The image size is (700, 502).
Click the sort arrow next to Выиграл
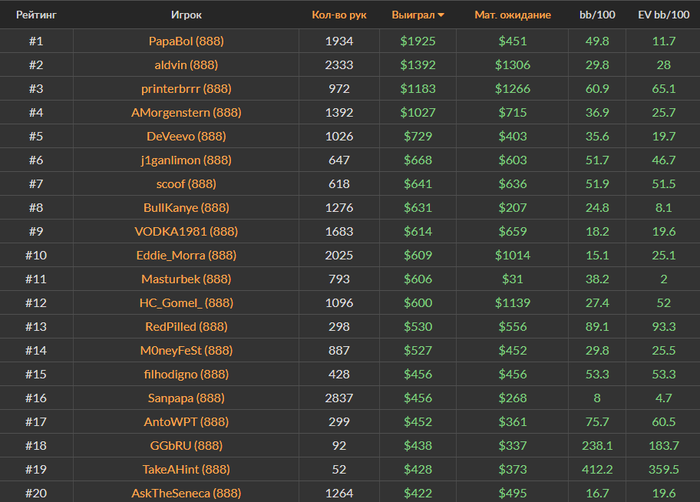pyautogui.click(x=441, y=15)
